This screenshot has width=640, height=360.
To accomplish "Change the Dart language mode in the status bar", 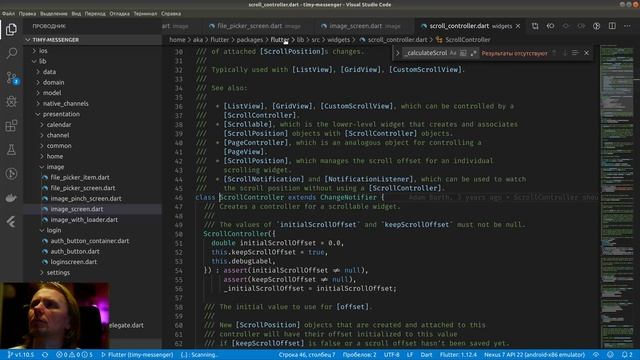I will tap(426, 355).
